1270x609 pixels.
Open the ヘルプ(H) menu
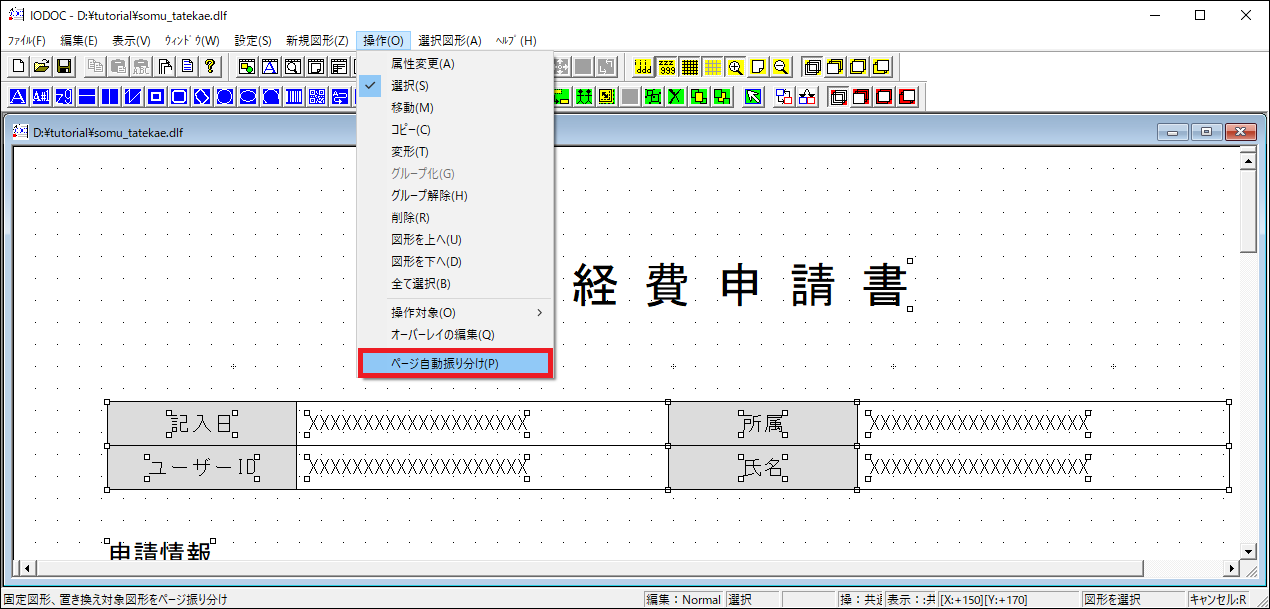516,41
